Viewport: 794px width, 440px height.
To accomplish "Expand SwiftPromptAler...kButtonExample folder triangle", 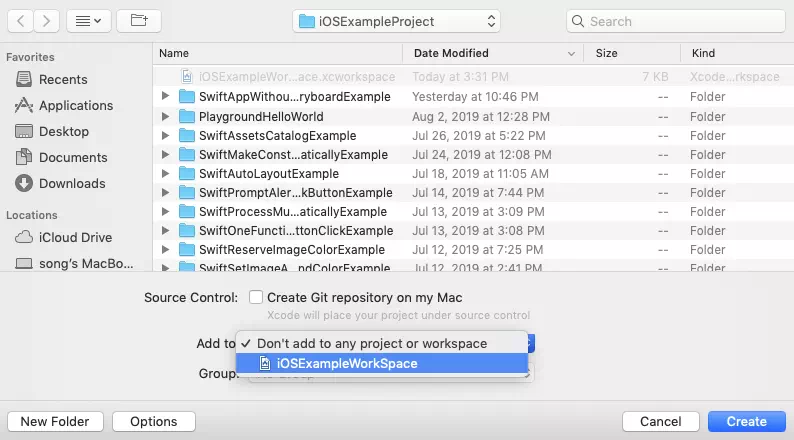I will pos(165,192).
